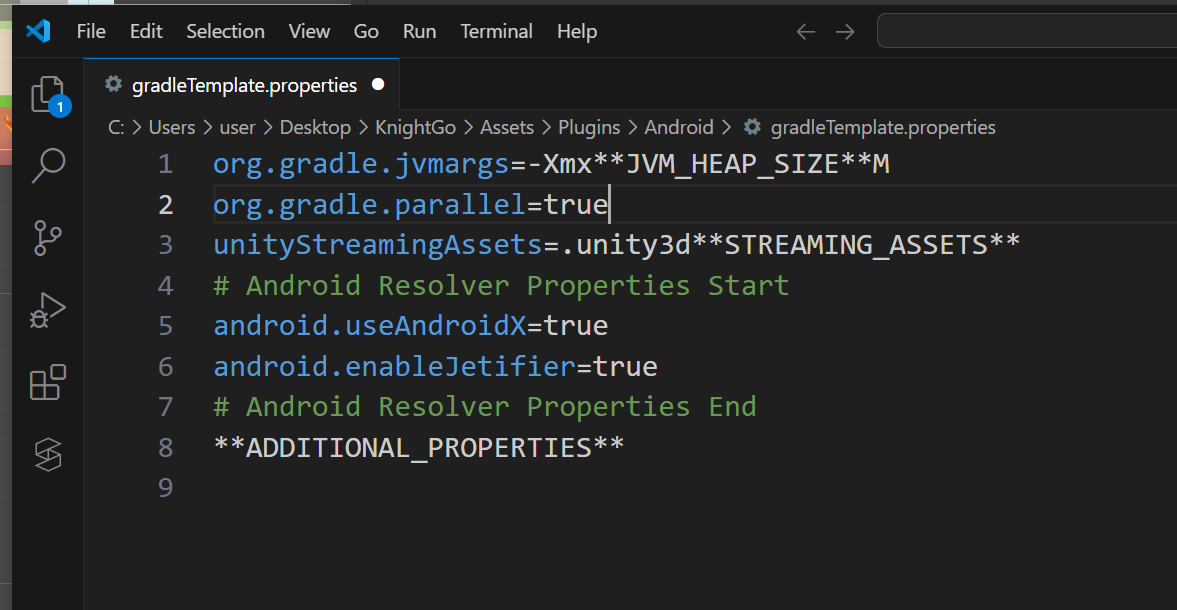Viewport: 1177px width, 610px height.
Task: Click gradleTemplate.properties in the breadcrumb
Action: (x=883, y=128)
